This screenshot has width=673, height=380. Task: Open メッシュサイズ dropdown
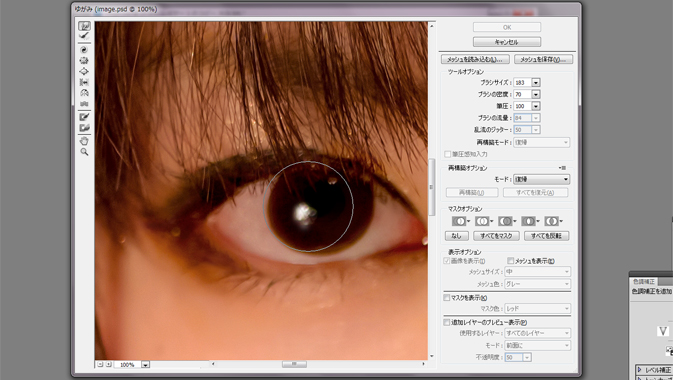click(537, 272)
